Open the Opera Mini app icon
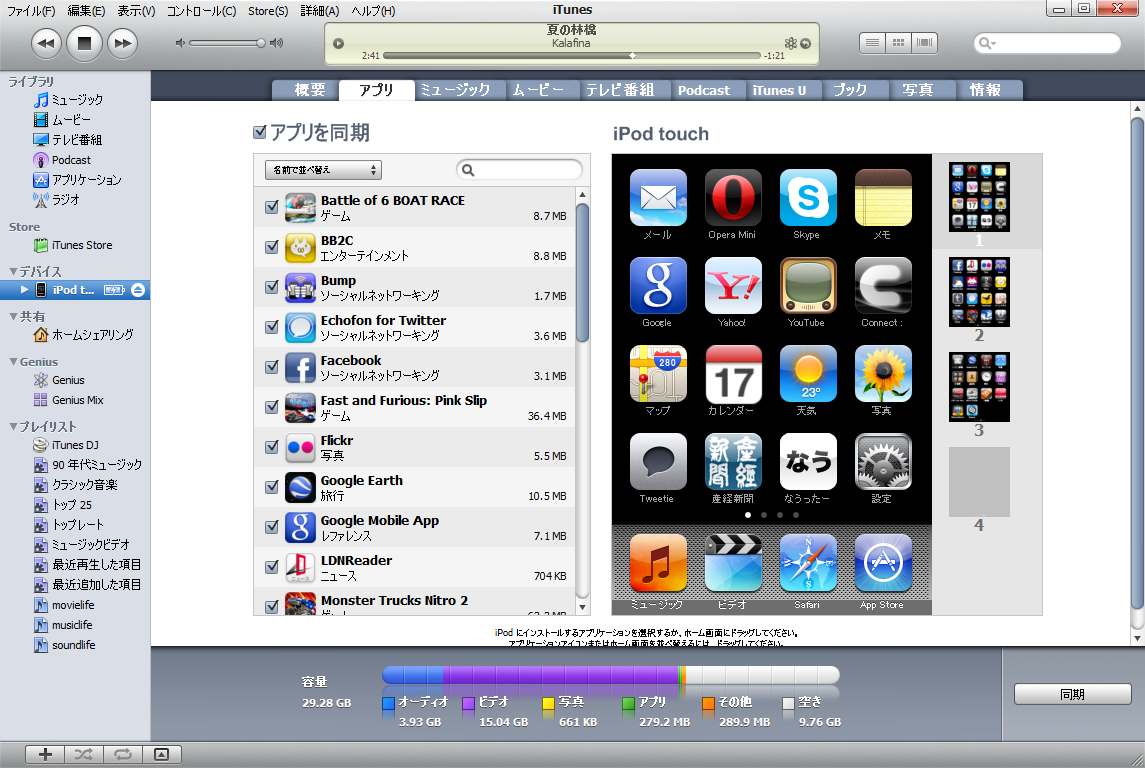The height and width of the screenshot is (768, 1145). pyautogui.click(x=733, y=198)
